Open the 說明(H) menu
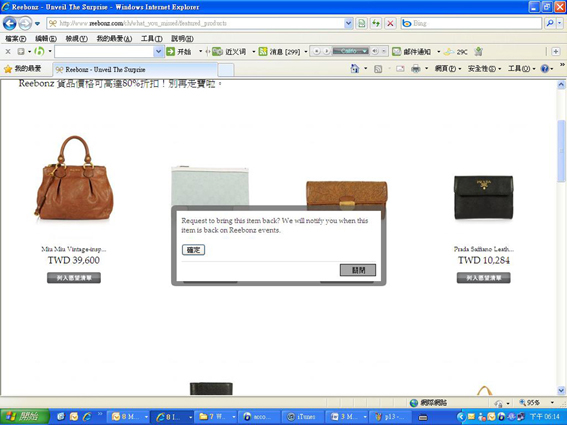This screenshot has width=567, height=425. pyautogui.click(x=182, y=38)
